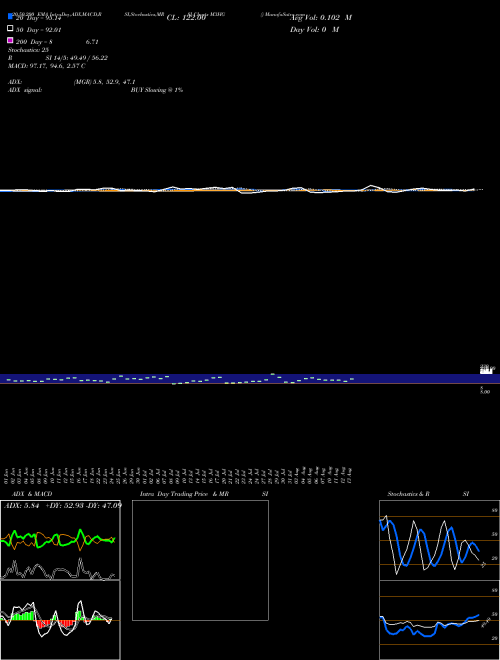Open the Stochastics & RSI panel title
500x660 pixels.
[x=428, y=494]
